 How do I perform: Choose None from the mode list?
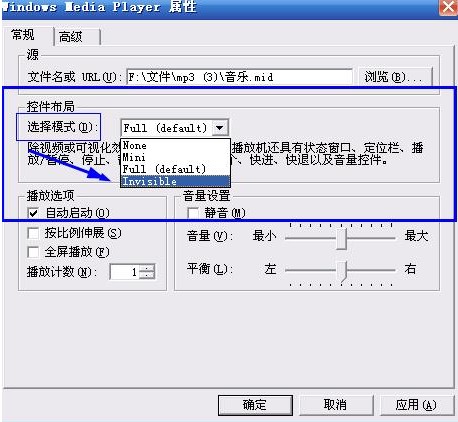pyautogui.click(x=175, y=145)
